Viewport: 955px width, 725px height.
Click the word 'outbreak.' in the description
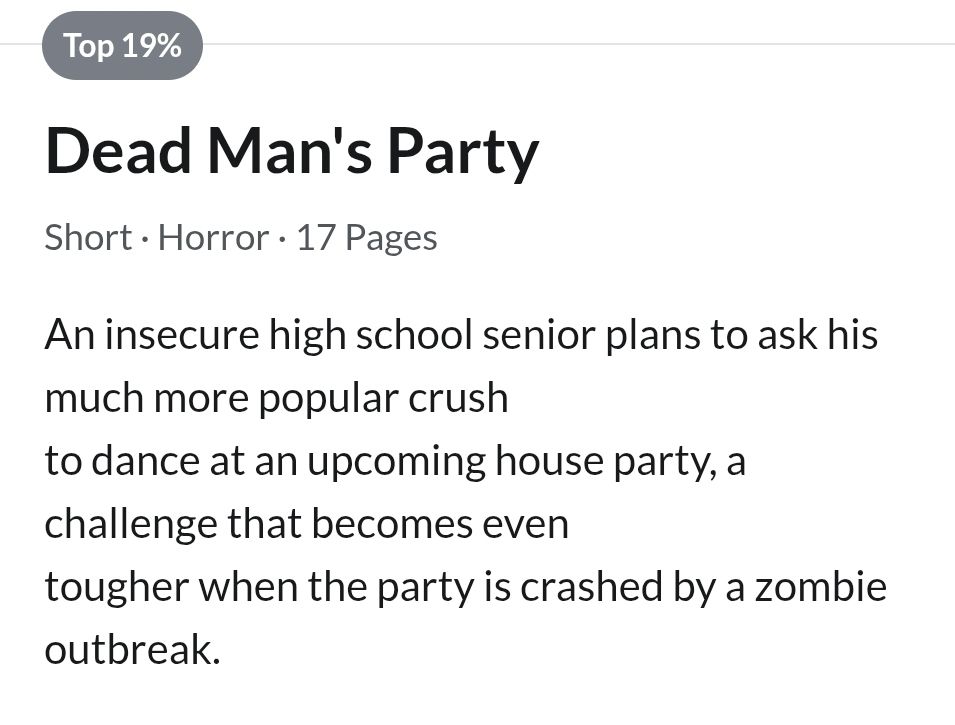131,650
